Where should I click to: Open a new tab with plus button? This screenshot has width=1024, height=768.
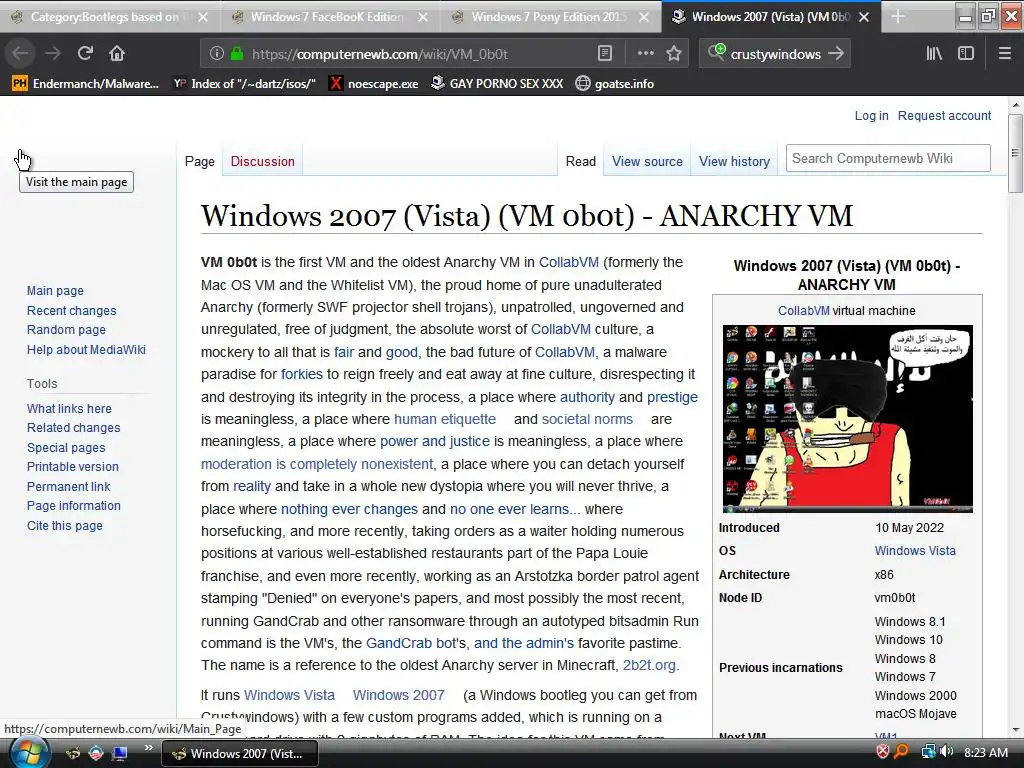pyautogui.click(x=898, y=16)
